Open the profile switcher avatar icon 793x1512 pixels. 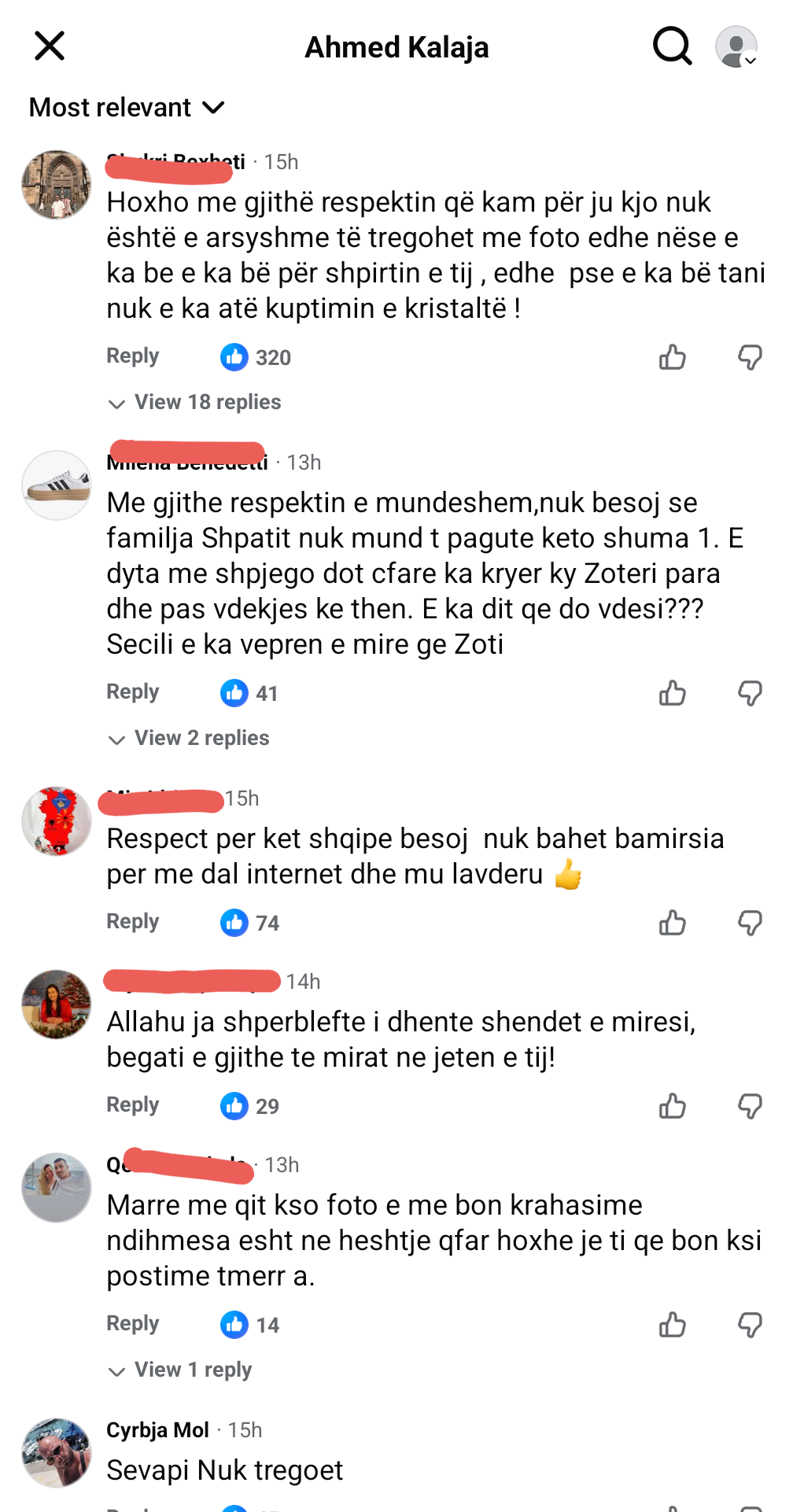(x=736, y=46)
